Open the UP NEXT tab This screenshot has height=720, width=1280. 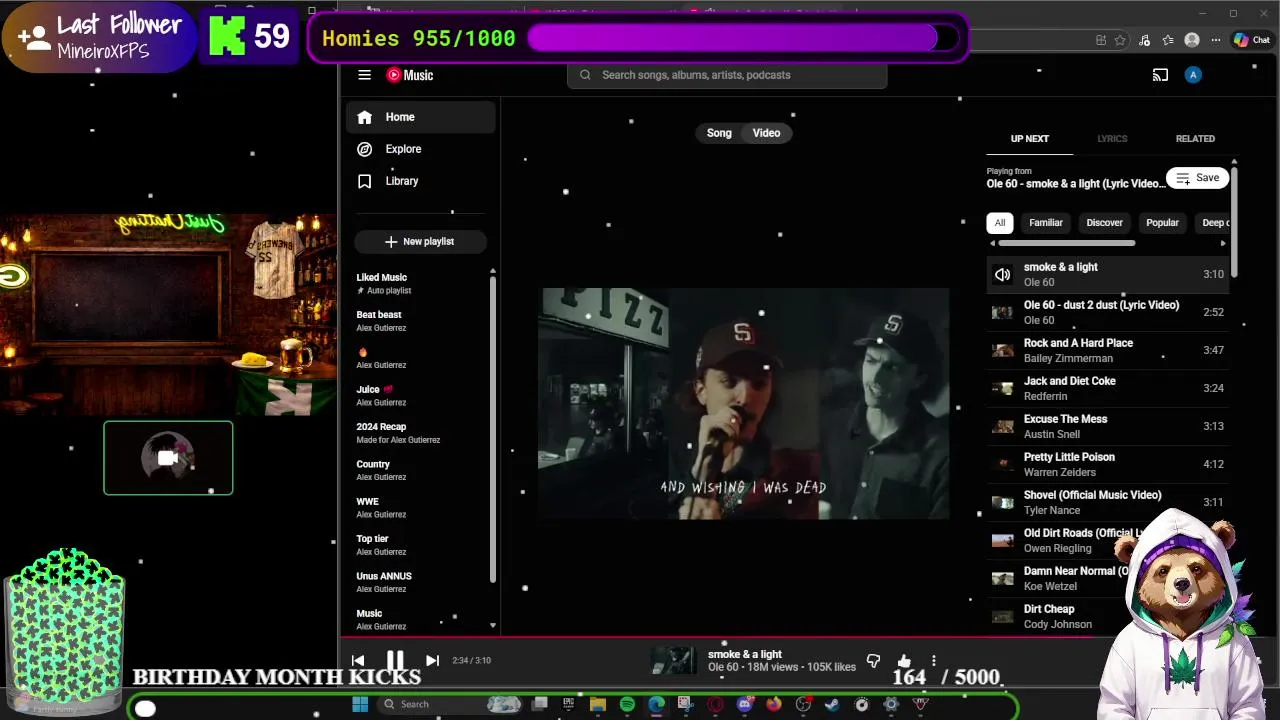coord(1030,139)
